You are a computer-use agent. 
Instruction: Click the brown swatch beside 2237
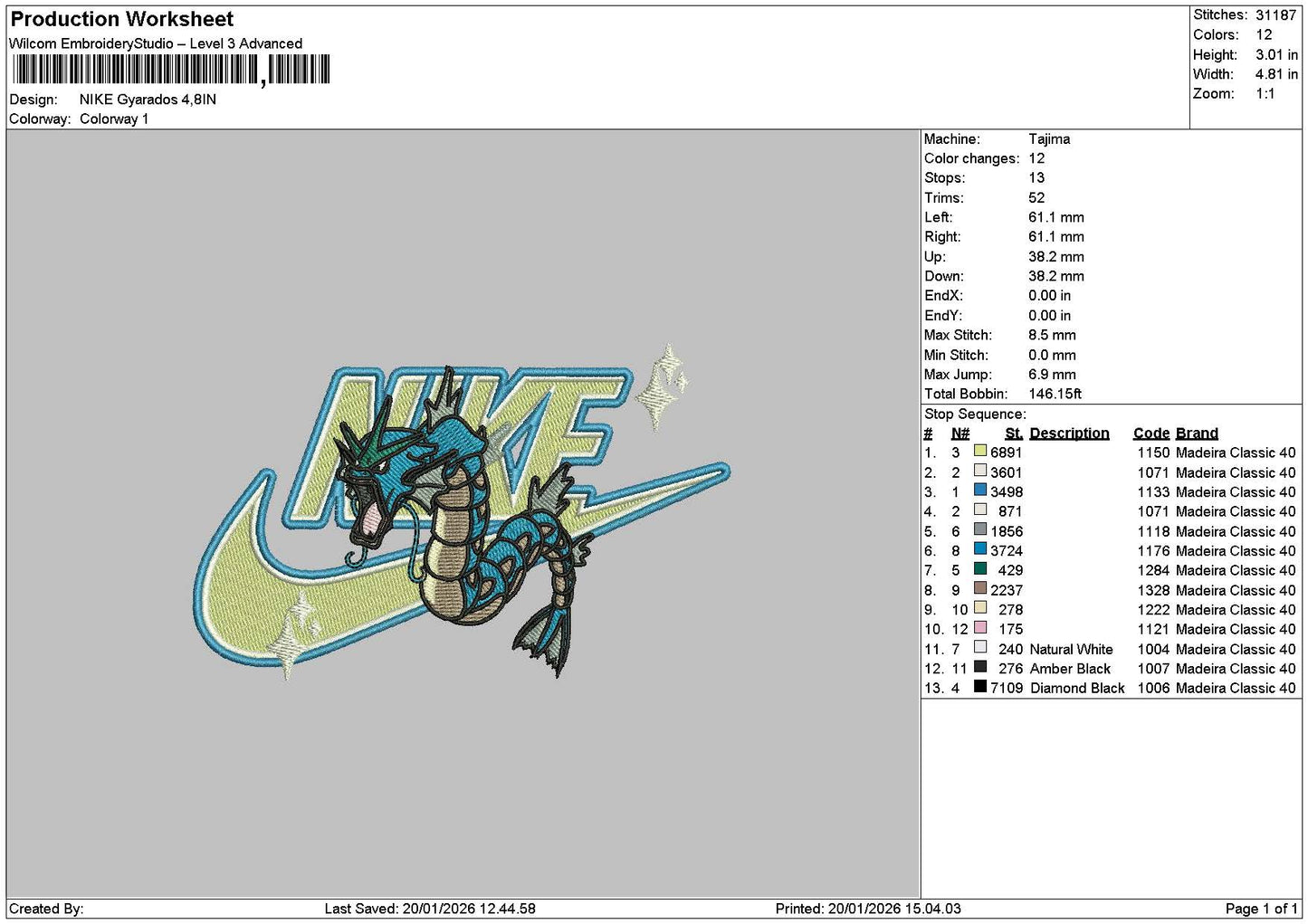tap(980, 588)
